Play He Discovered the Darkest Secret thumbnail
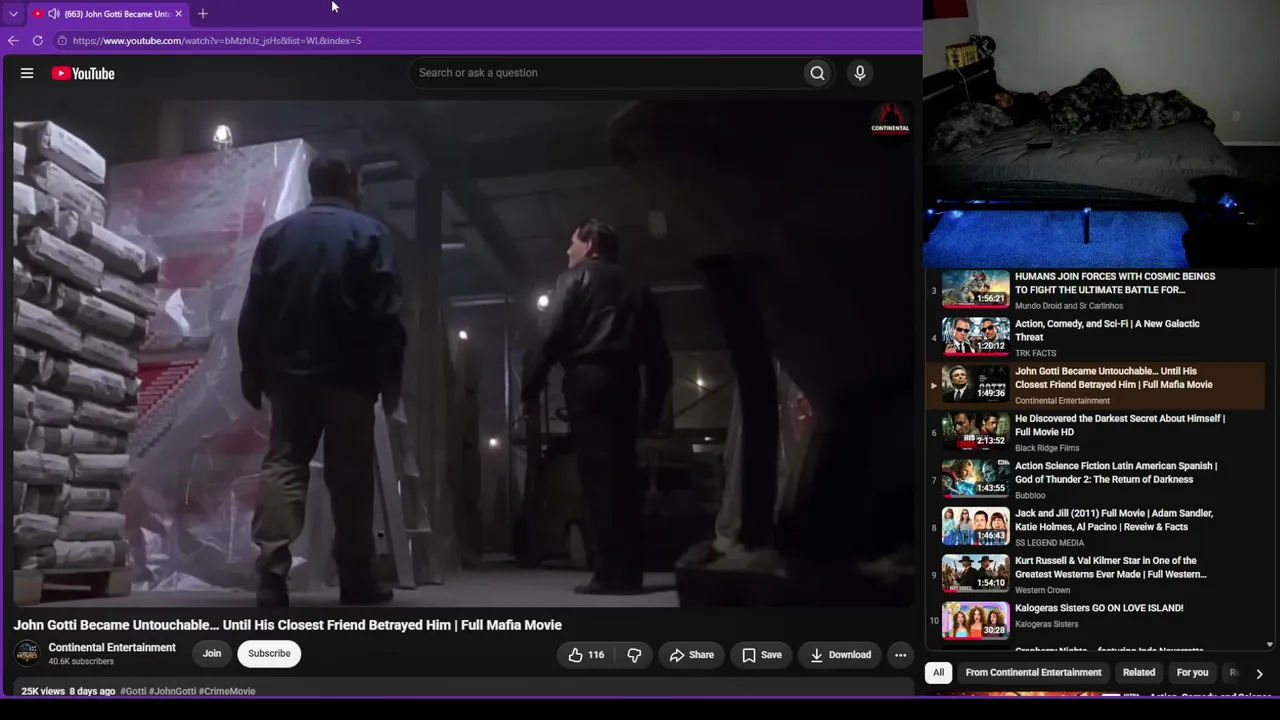This screenshot has width=1280, height=720. click(x=976, y=431)
